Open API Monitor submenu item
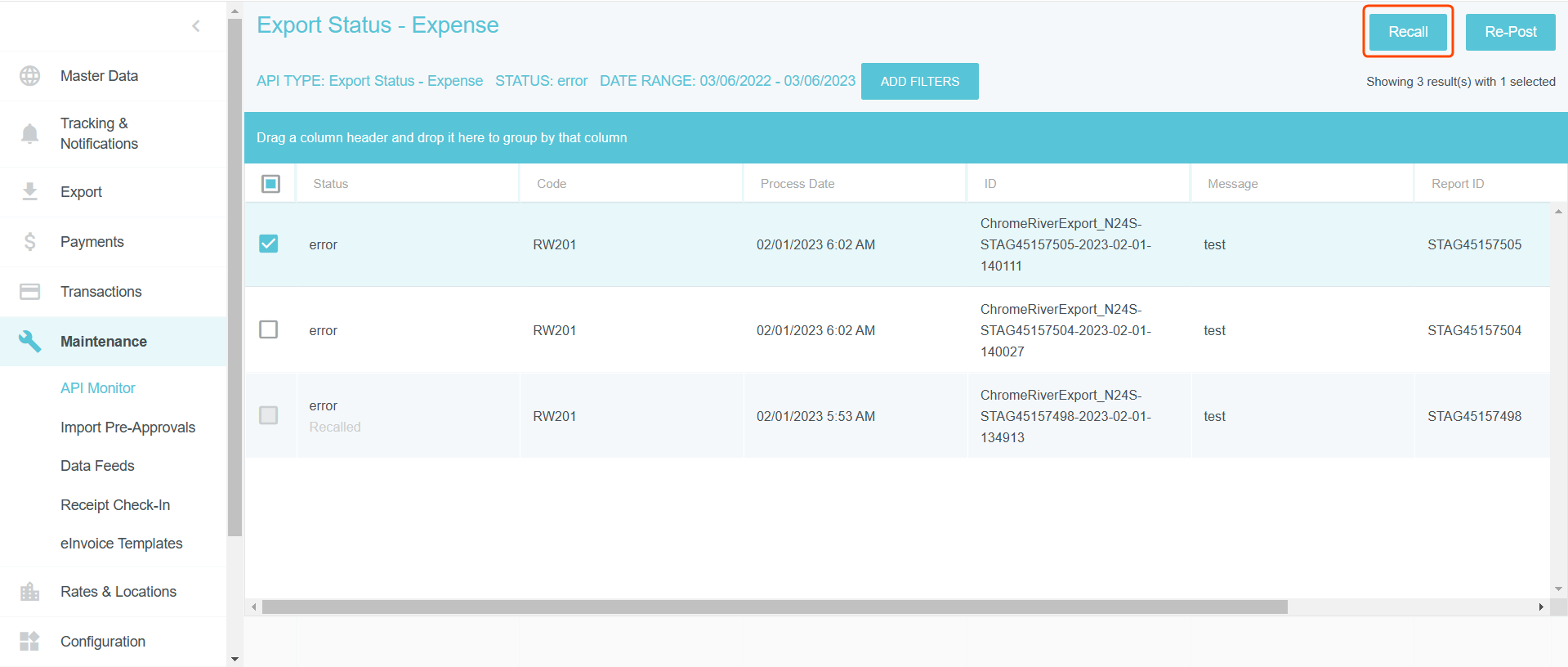 point(98,388)
